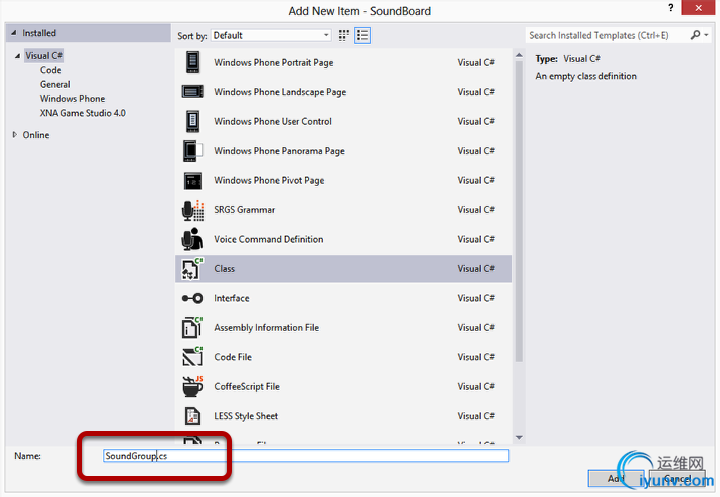Screen dimensions: 720x497
Task: Click the search magnifier icon
Action: coord(695,35)
